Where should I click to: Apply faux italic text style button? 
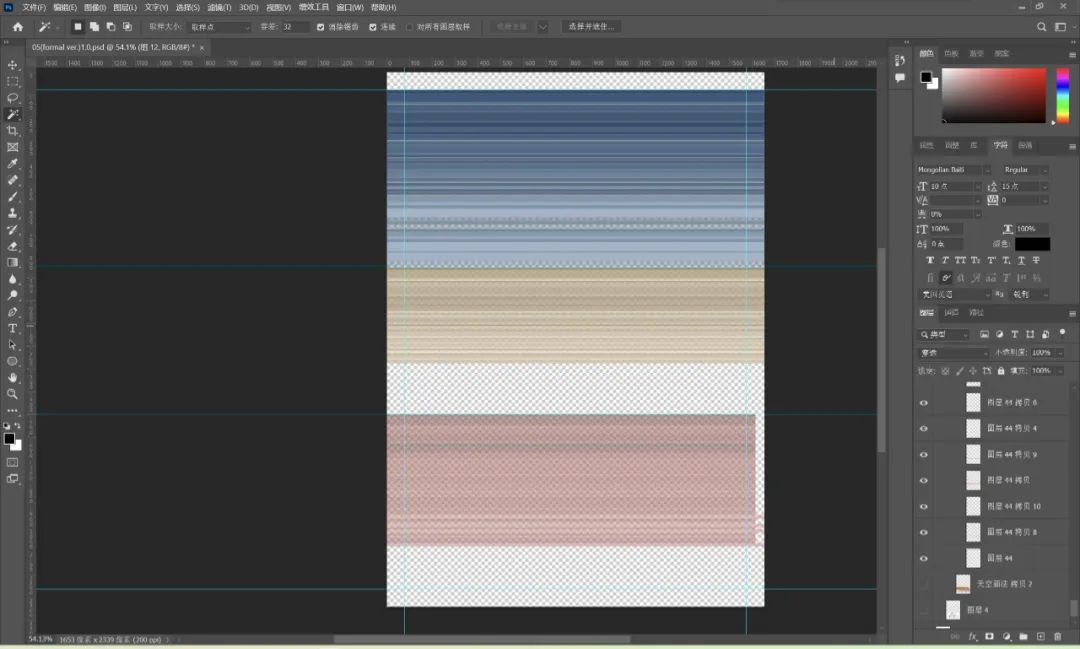945,260
